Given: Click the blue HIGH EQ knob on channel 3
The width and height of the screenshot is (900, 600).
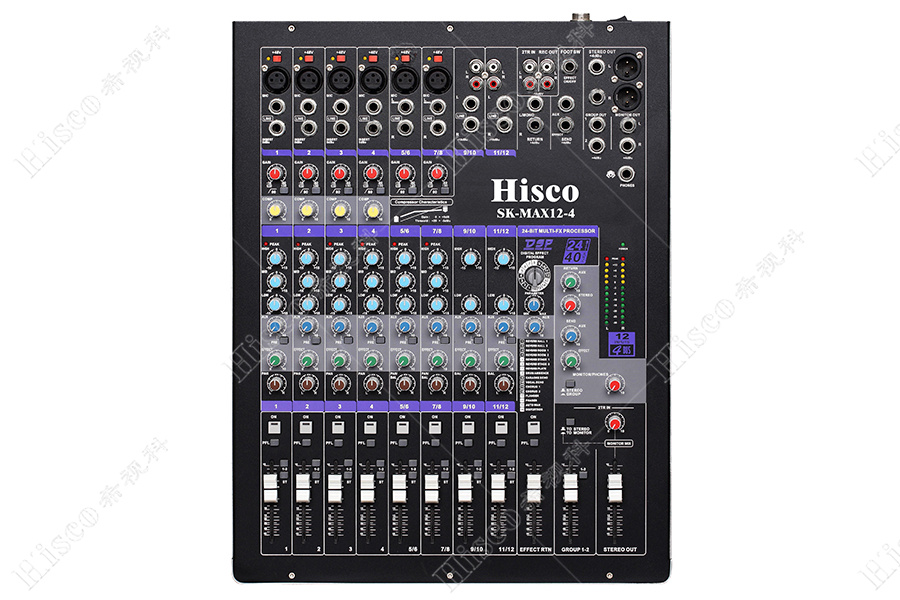Looking at the screenshot, I should (x=338, y=259).
